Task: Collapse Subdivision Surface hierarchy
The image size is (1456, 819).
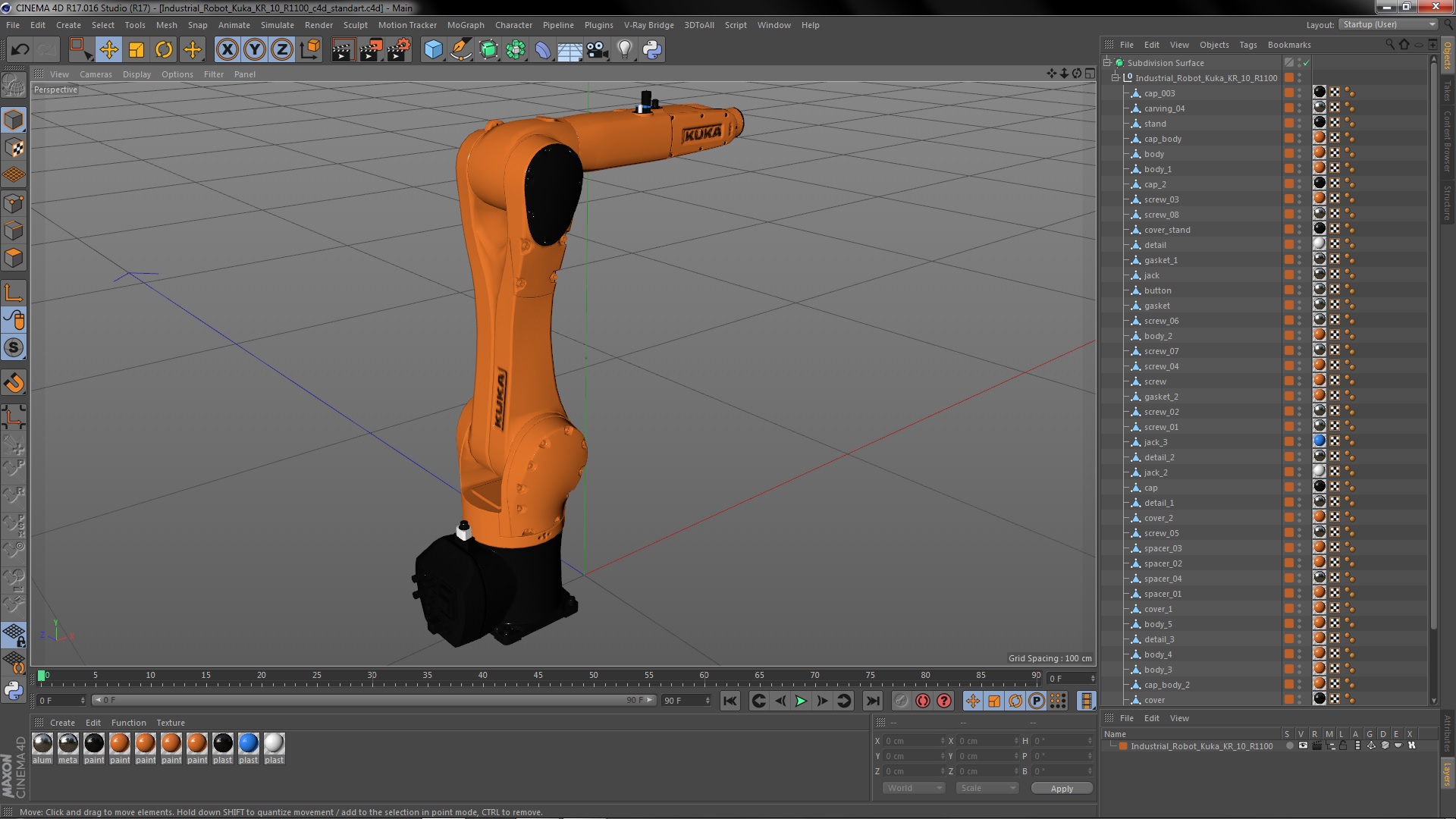Action: [1107, 63]
